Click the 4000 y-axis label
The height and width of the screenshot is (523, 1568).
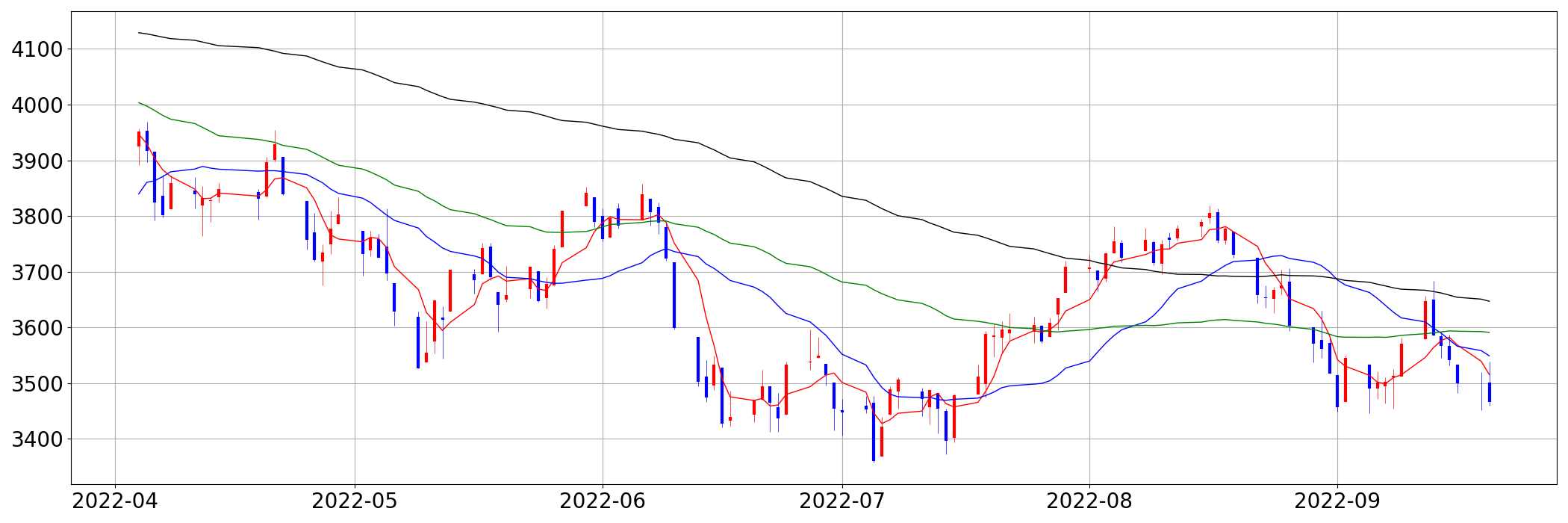tap(37, 105)
